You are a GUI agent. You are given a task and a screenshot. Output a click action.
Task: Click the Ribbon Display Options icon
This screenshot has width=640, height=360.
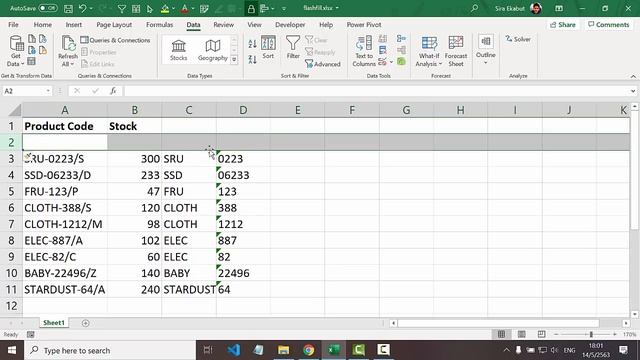[559, 8]
